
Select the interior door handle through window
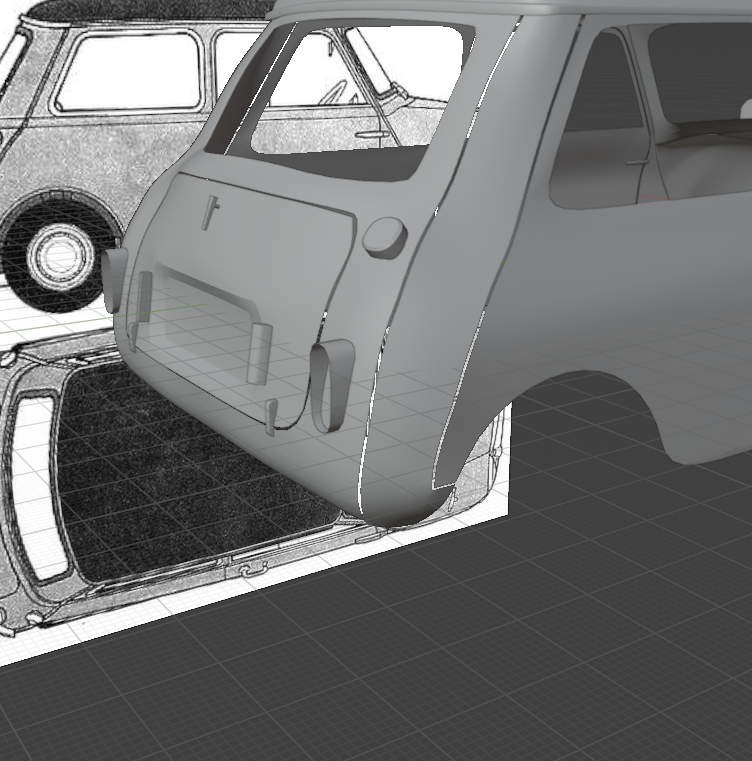click(x=637, y=162)
